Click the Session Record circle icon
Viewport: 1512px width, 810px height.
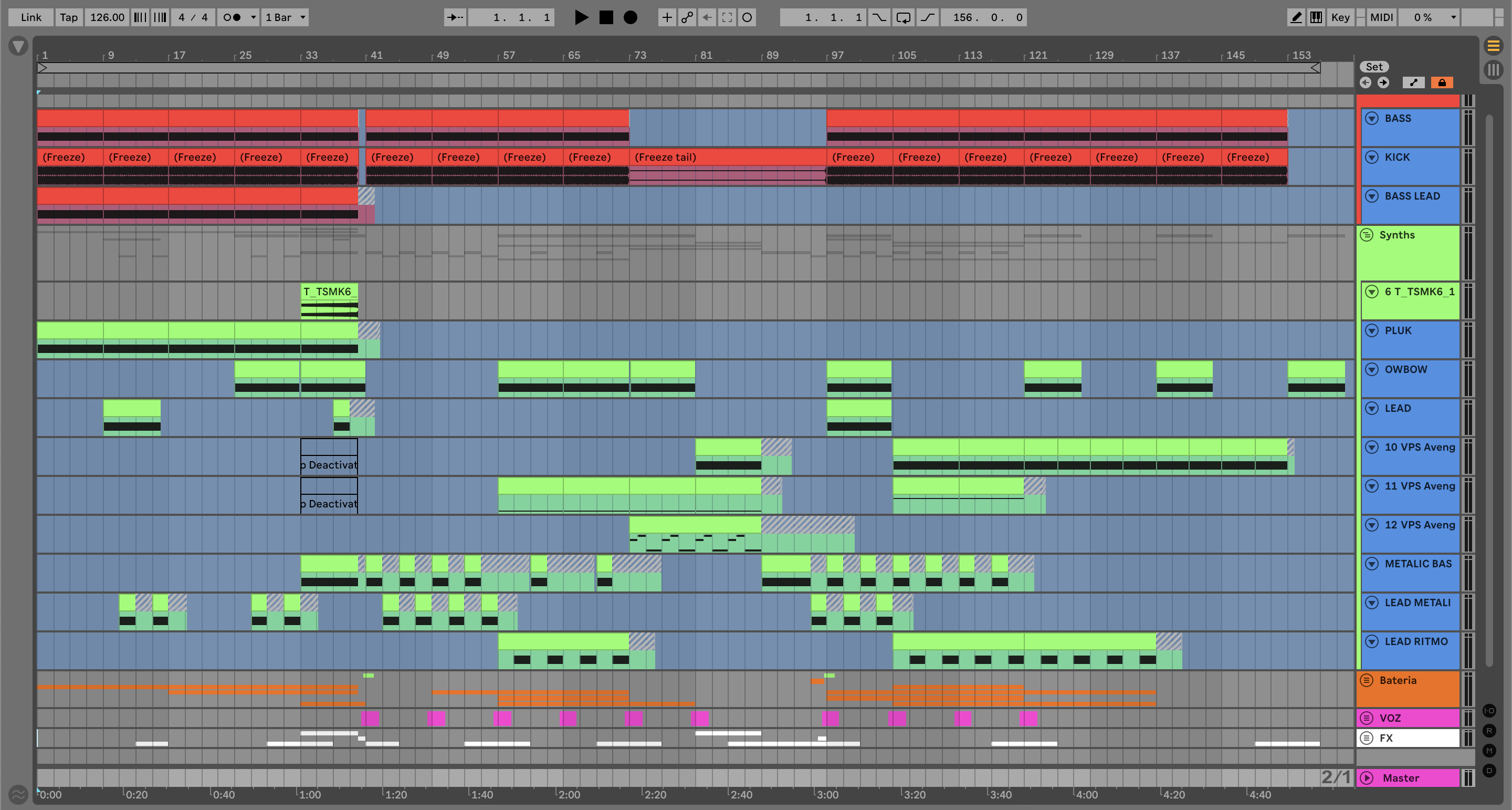click(747, 17)
